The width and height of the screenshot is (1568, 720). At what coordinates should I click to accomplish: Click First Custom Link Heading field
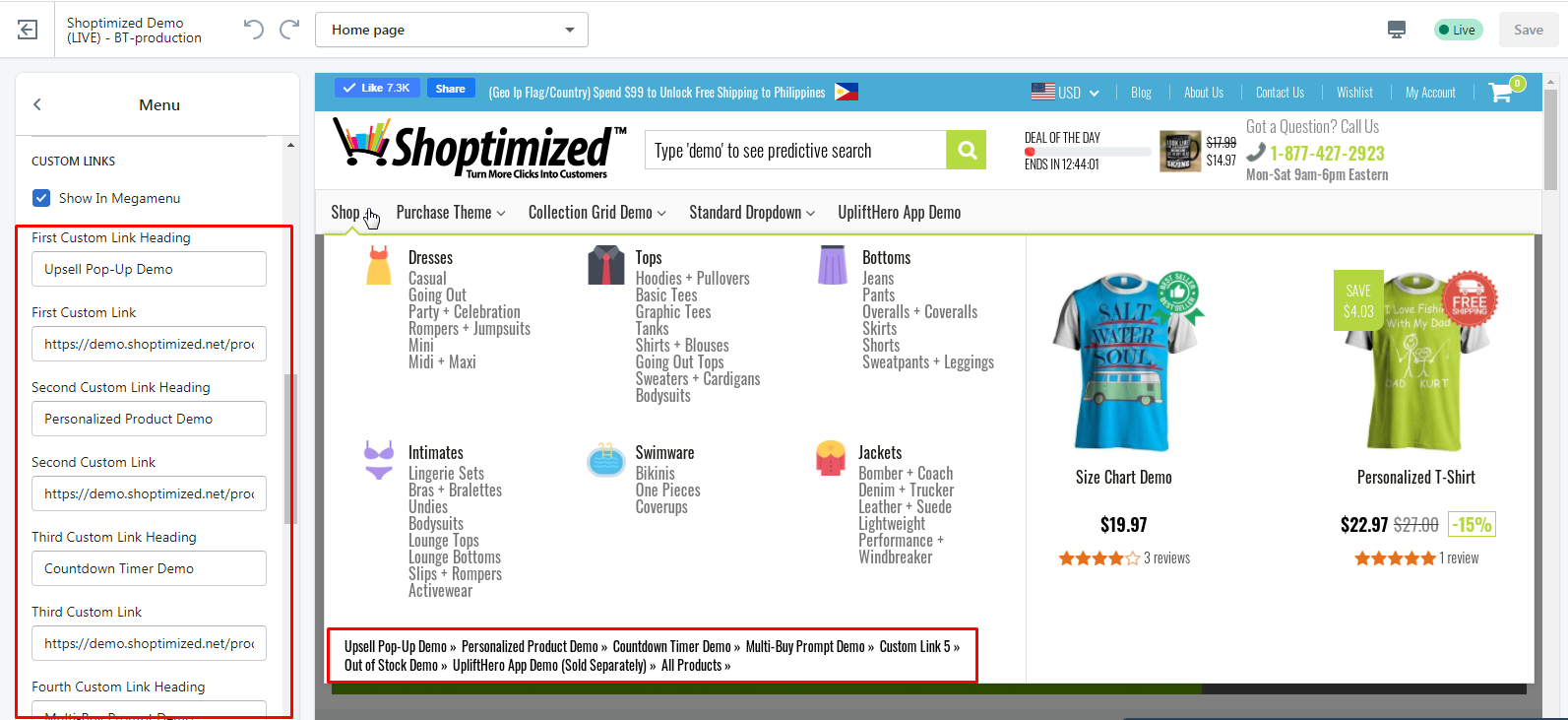coord(149,269)
